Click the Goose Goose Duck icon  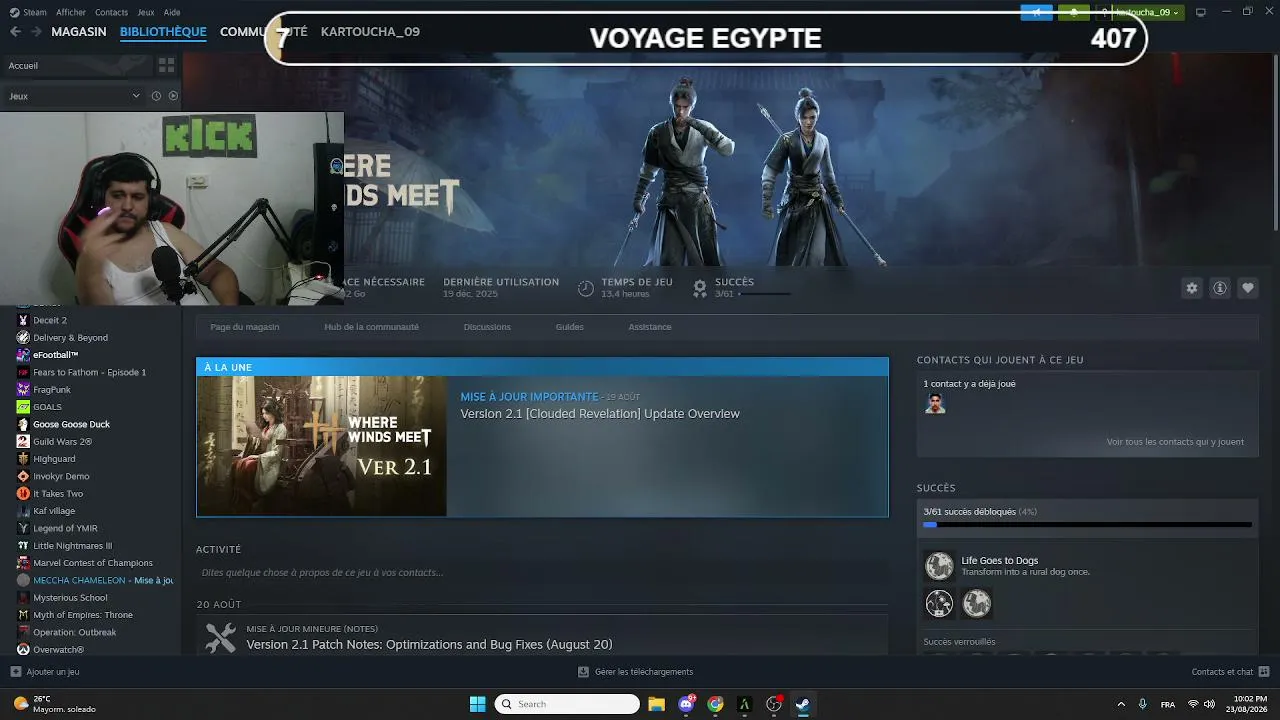23,424
